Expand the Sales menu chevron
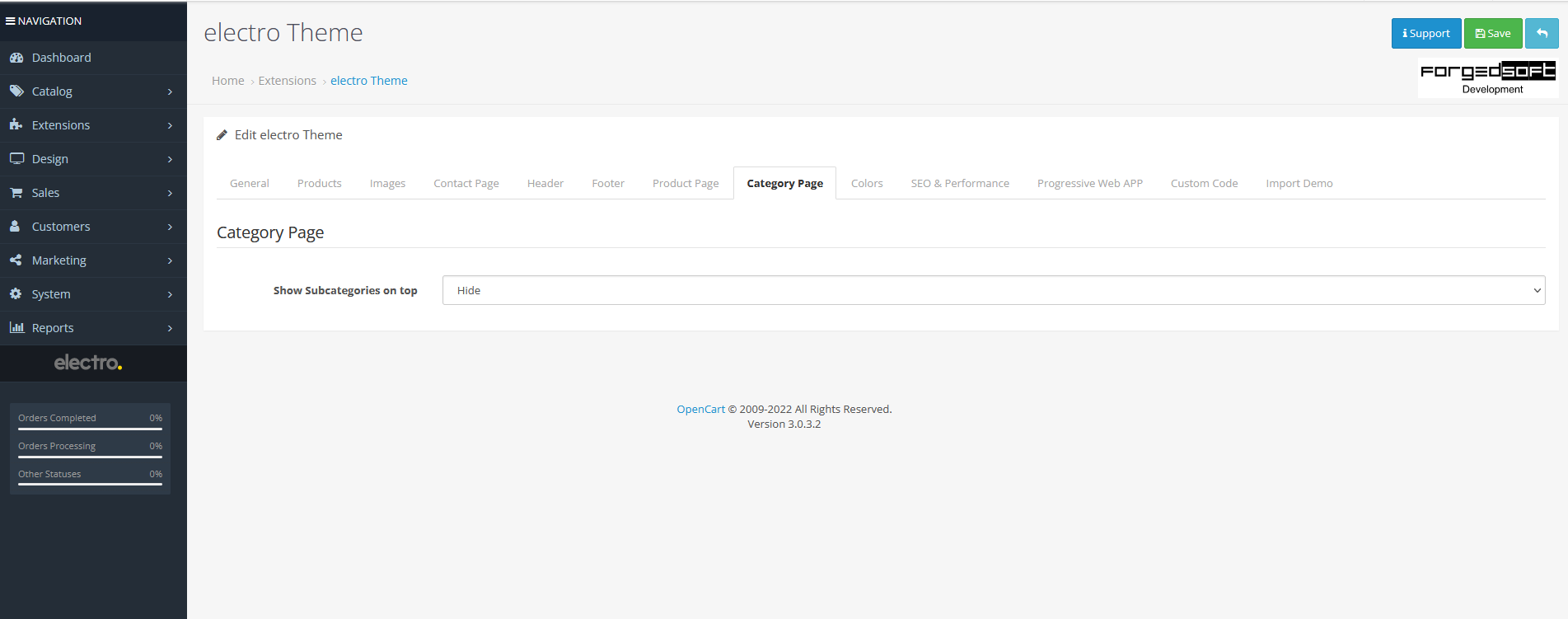Viewport: 1568px width, 619px height. click(x=170, y=193)
